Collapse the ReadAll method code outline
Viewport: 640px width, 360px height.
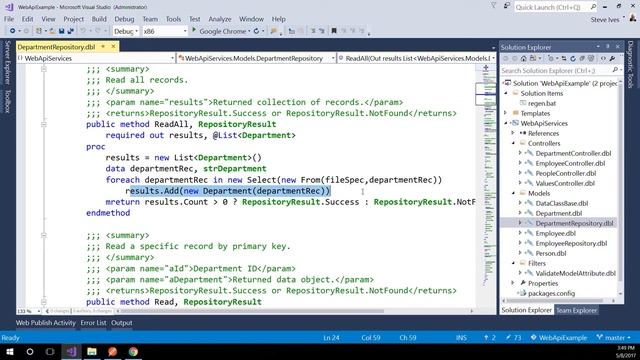[44, 124]
